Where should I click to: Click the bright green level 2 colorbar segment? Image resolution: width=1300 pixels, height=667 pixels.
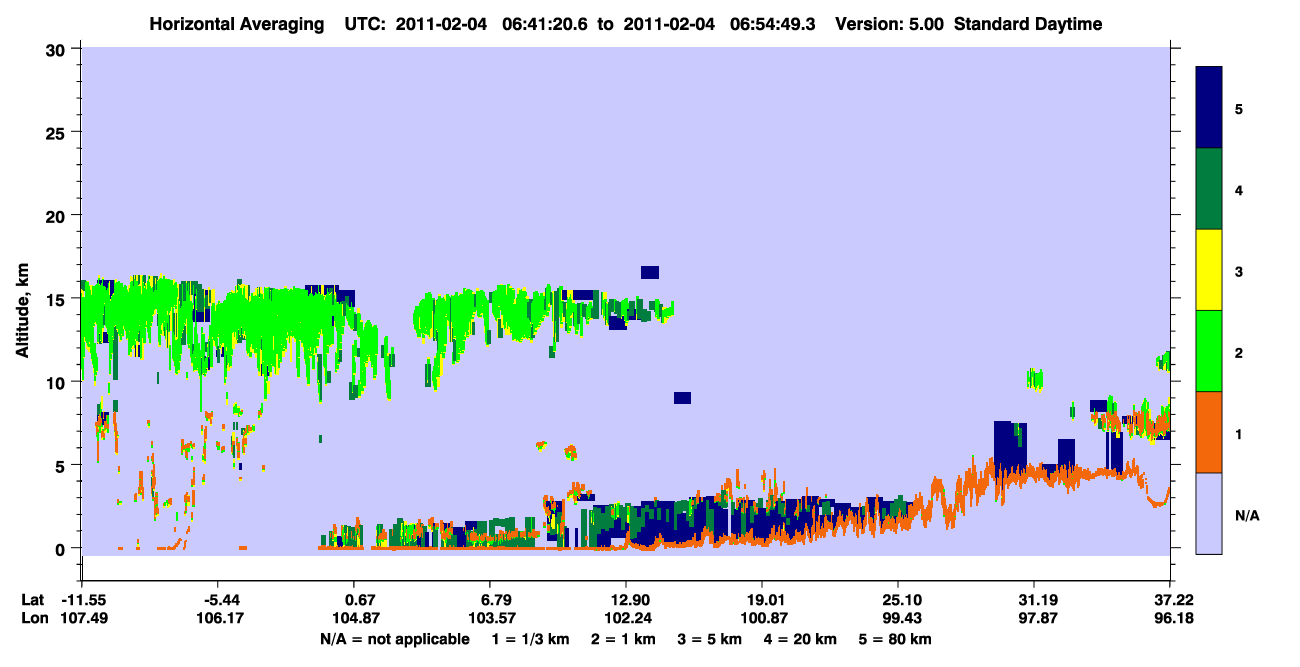pos(1209,351)
